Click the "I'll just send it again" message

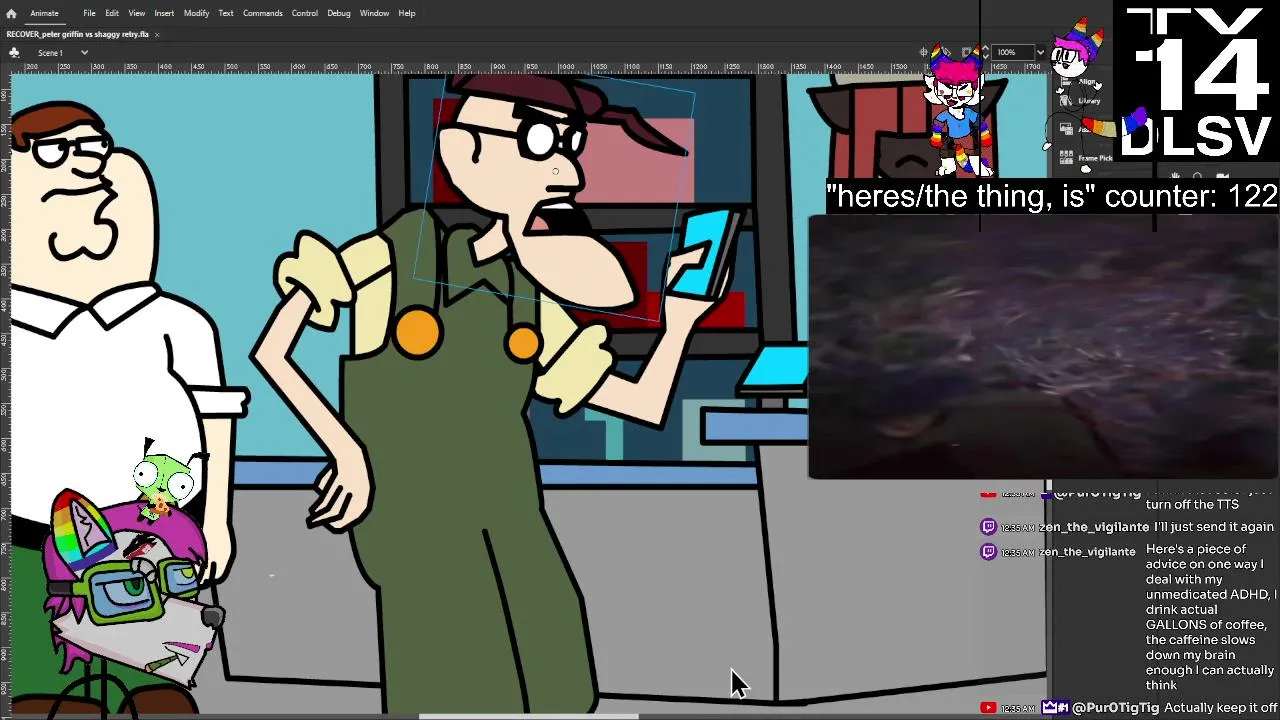(x=1214, y=527)
